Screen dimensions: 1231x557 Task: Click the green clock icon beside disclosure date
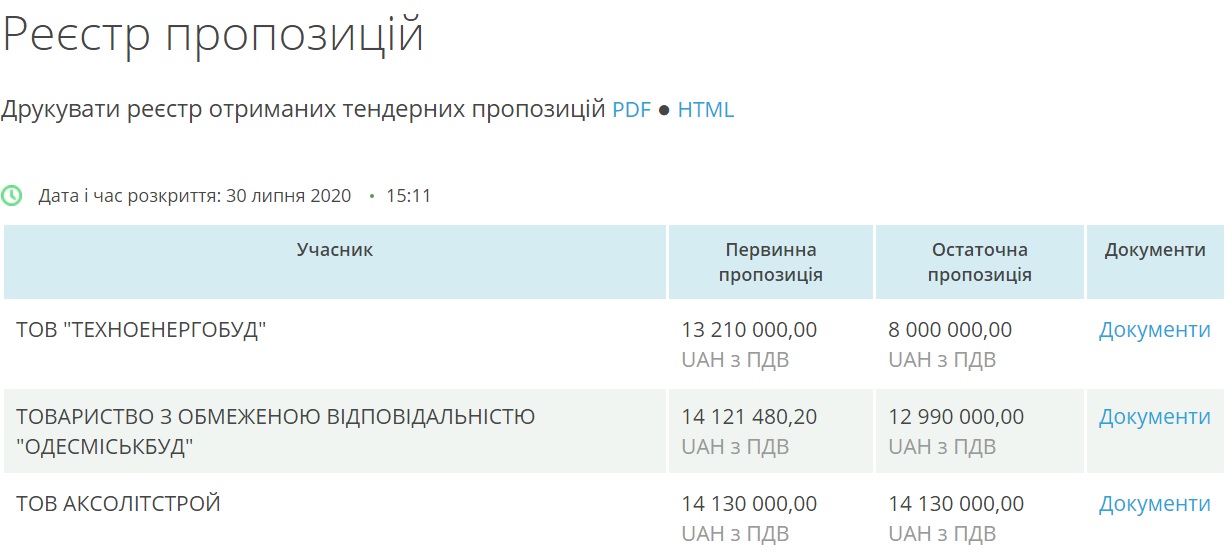(12, 195)
